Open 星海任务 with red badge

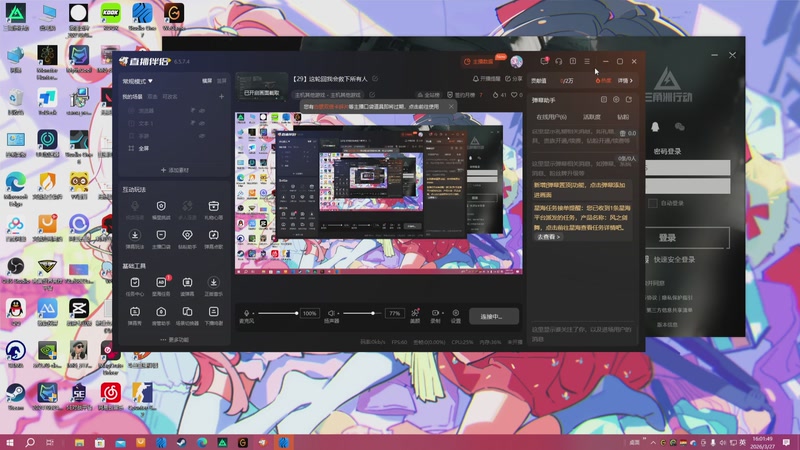point(161,286)
